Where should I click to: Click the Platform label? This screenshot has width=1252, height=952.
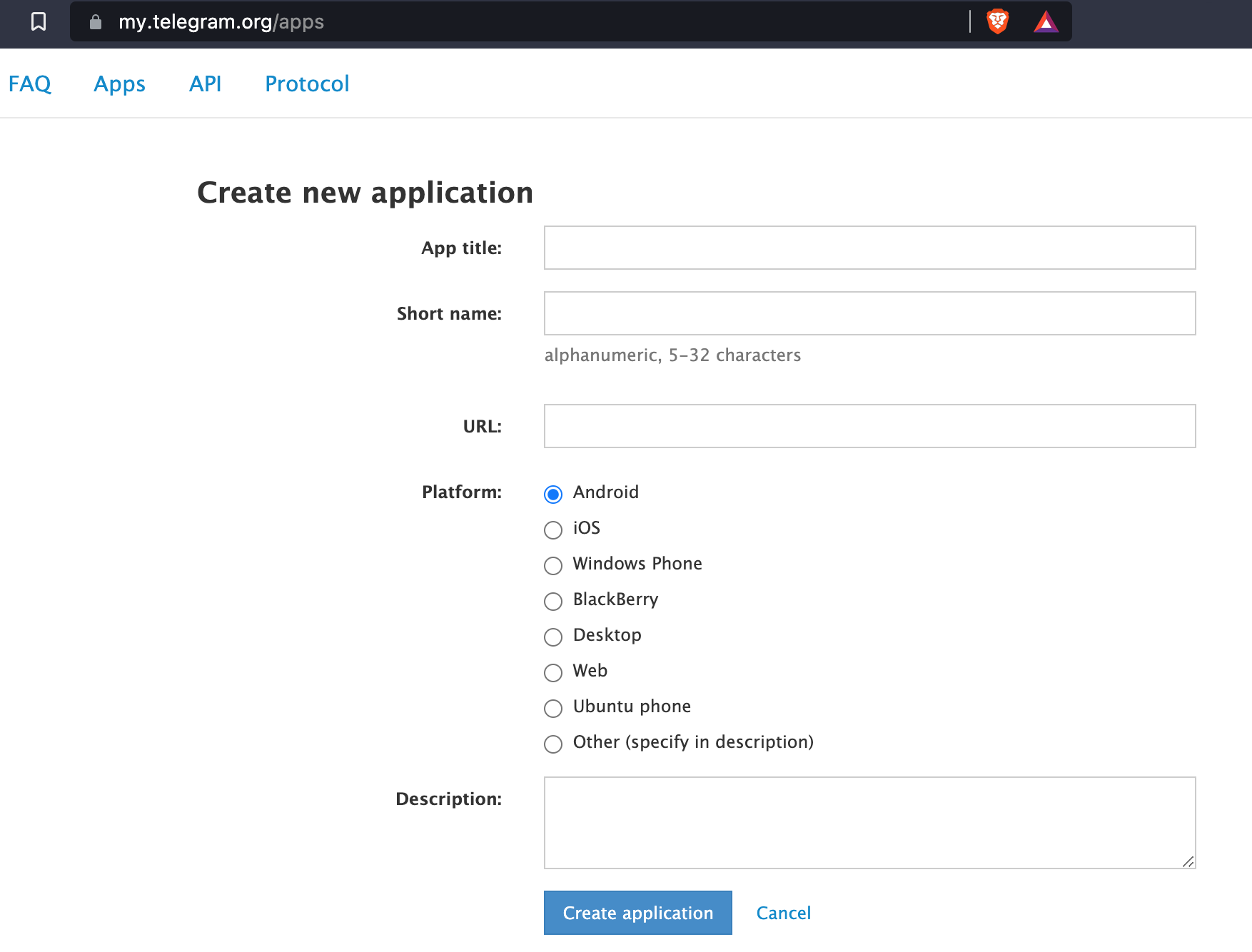pos(461,492)
